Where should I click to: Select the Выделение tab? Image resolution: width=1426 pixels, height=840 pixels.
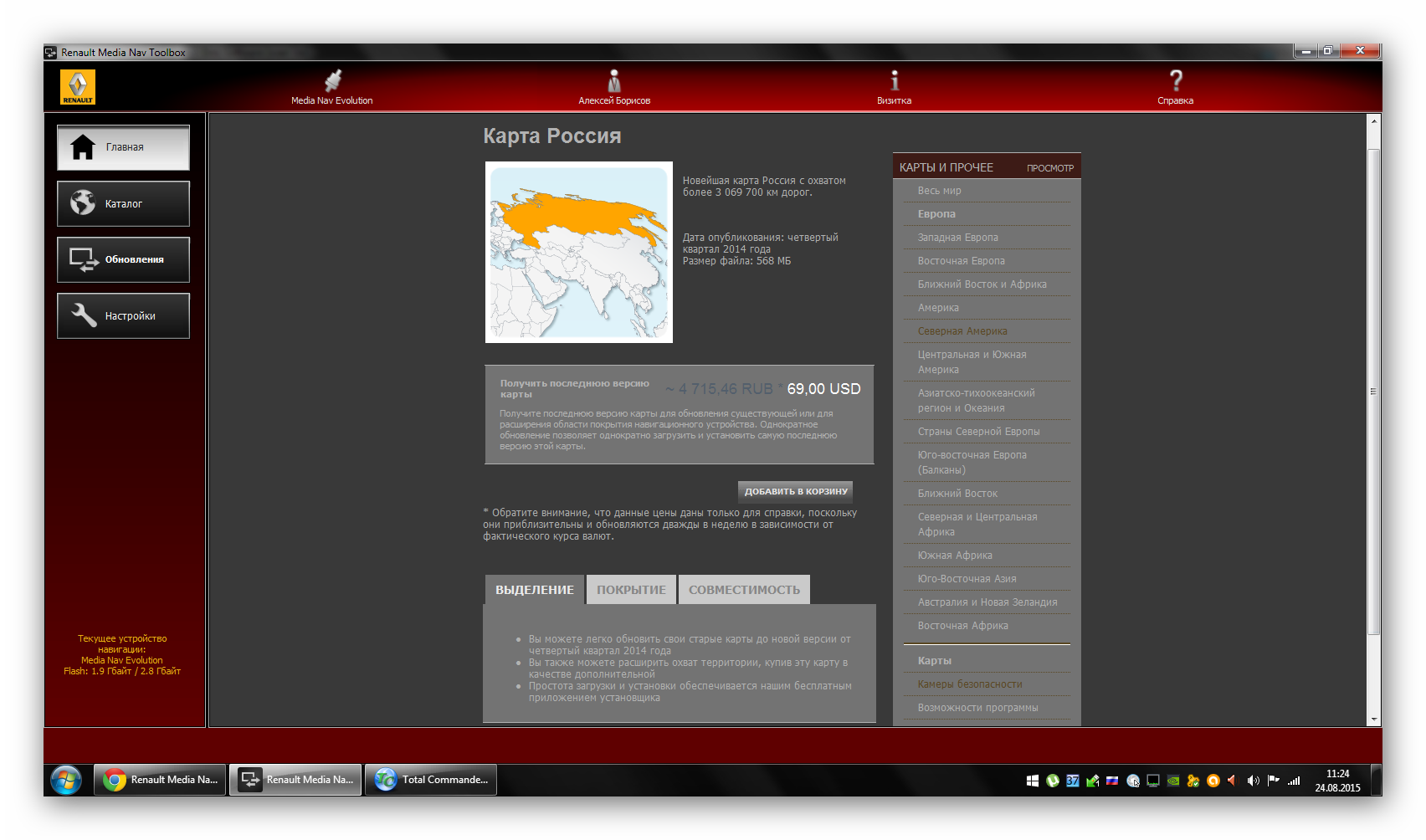pos(534,590)
